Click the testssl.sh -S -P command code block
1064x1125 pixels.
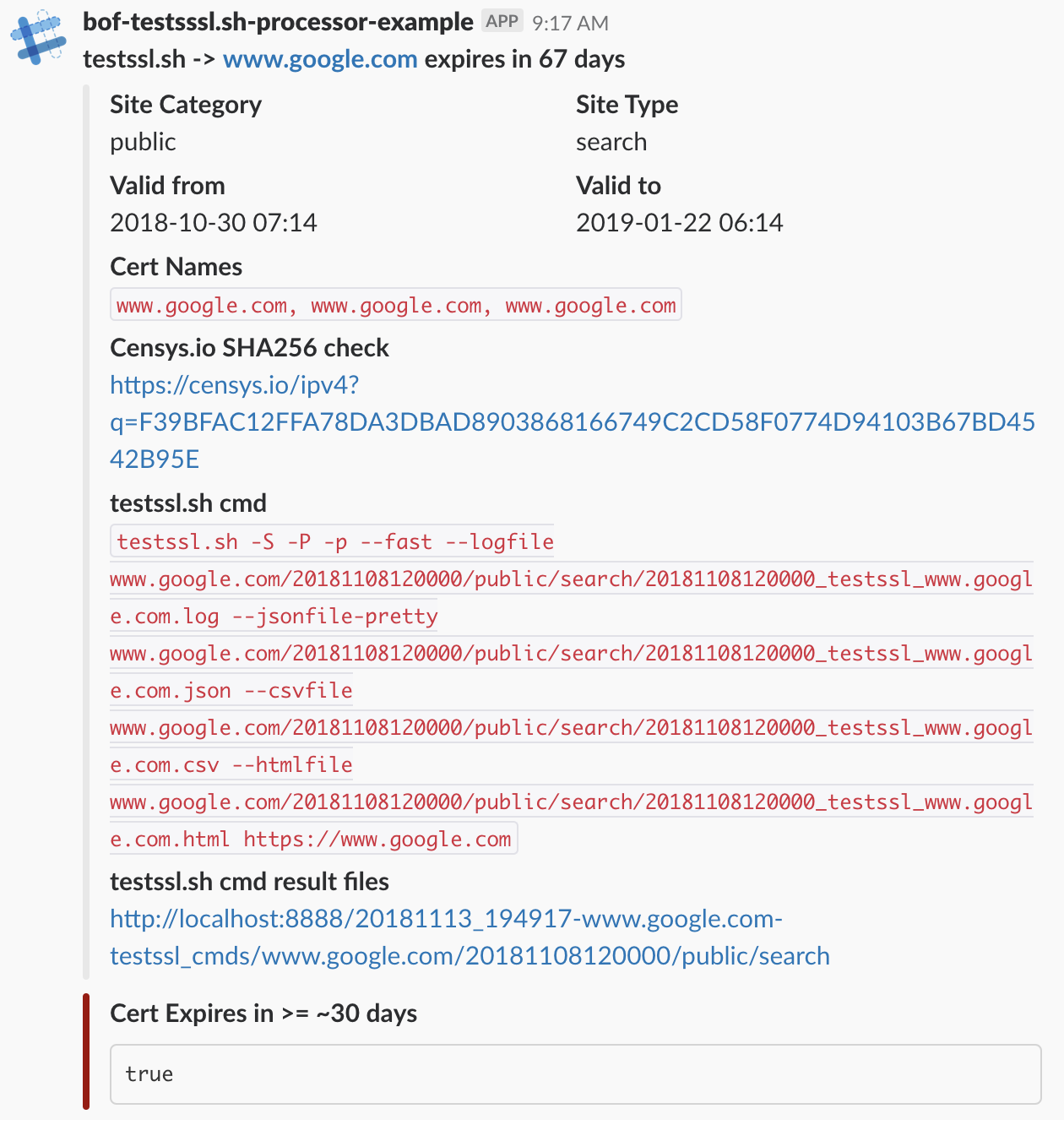(x=571, y=691)
